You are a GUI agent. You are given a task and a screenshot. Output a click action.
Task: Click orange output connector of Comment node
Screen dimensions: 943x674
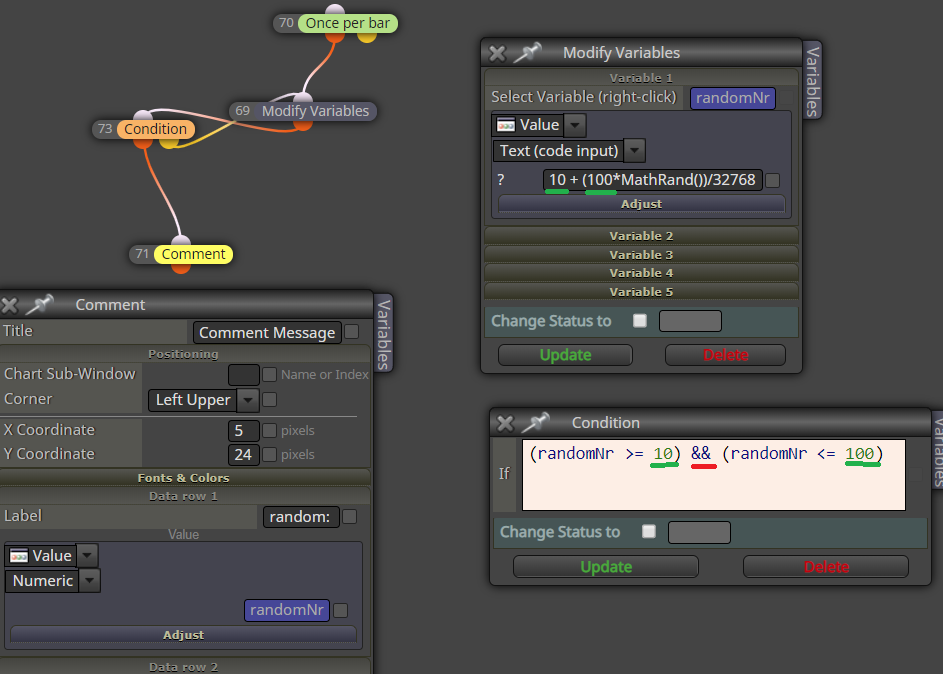(x=181, y=268)
